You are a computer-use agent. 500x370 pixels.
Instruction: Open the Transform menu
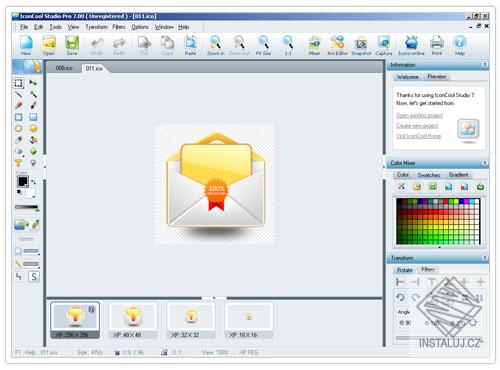click(96, 27)
